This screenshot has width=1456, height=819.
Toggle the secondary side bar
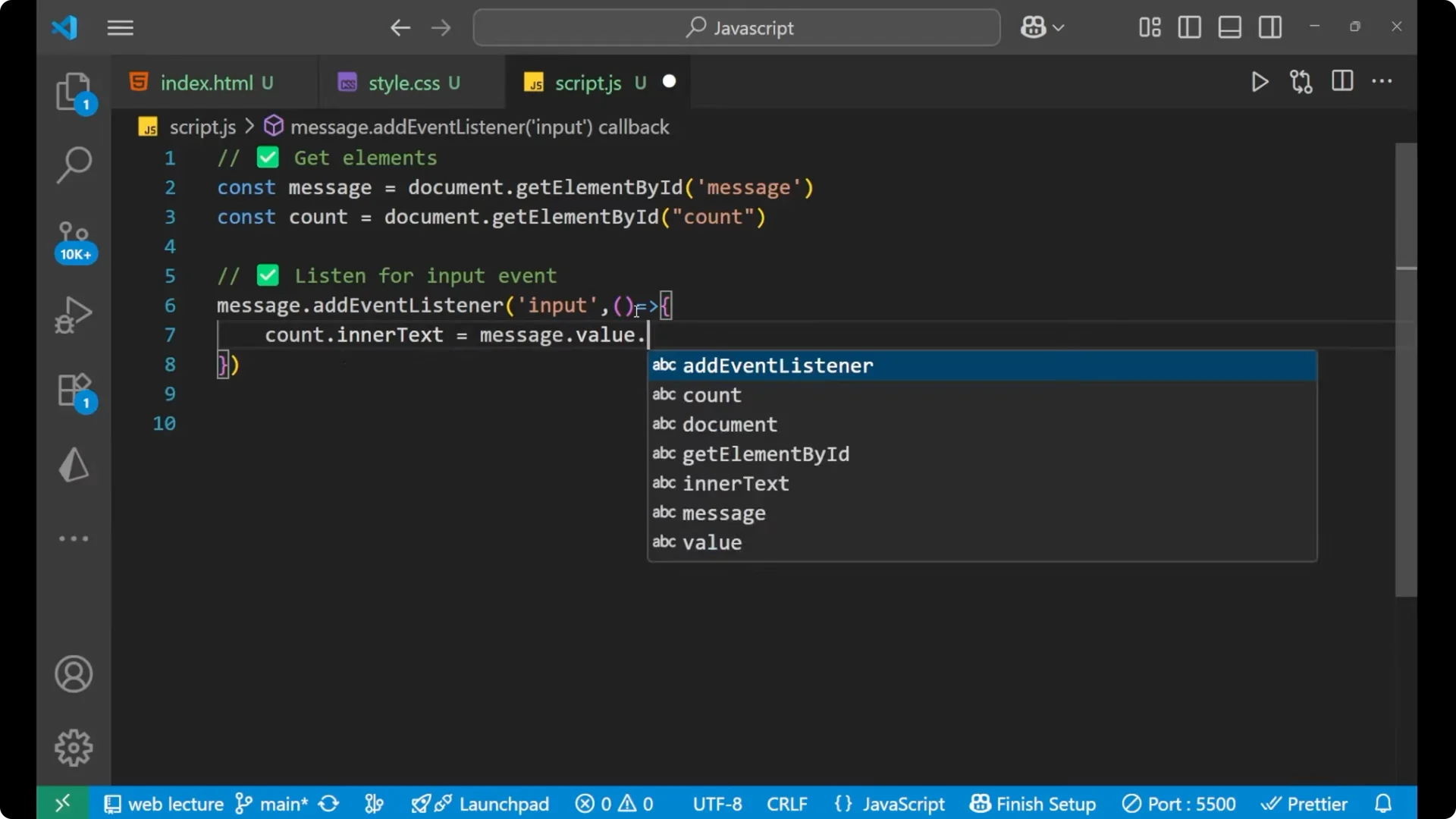(1270, 27)
